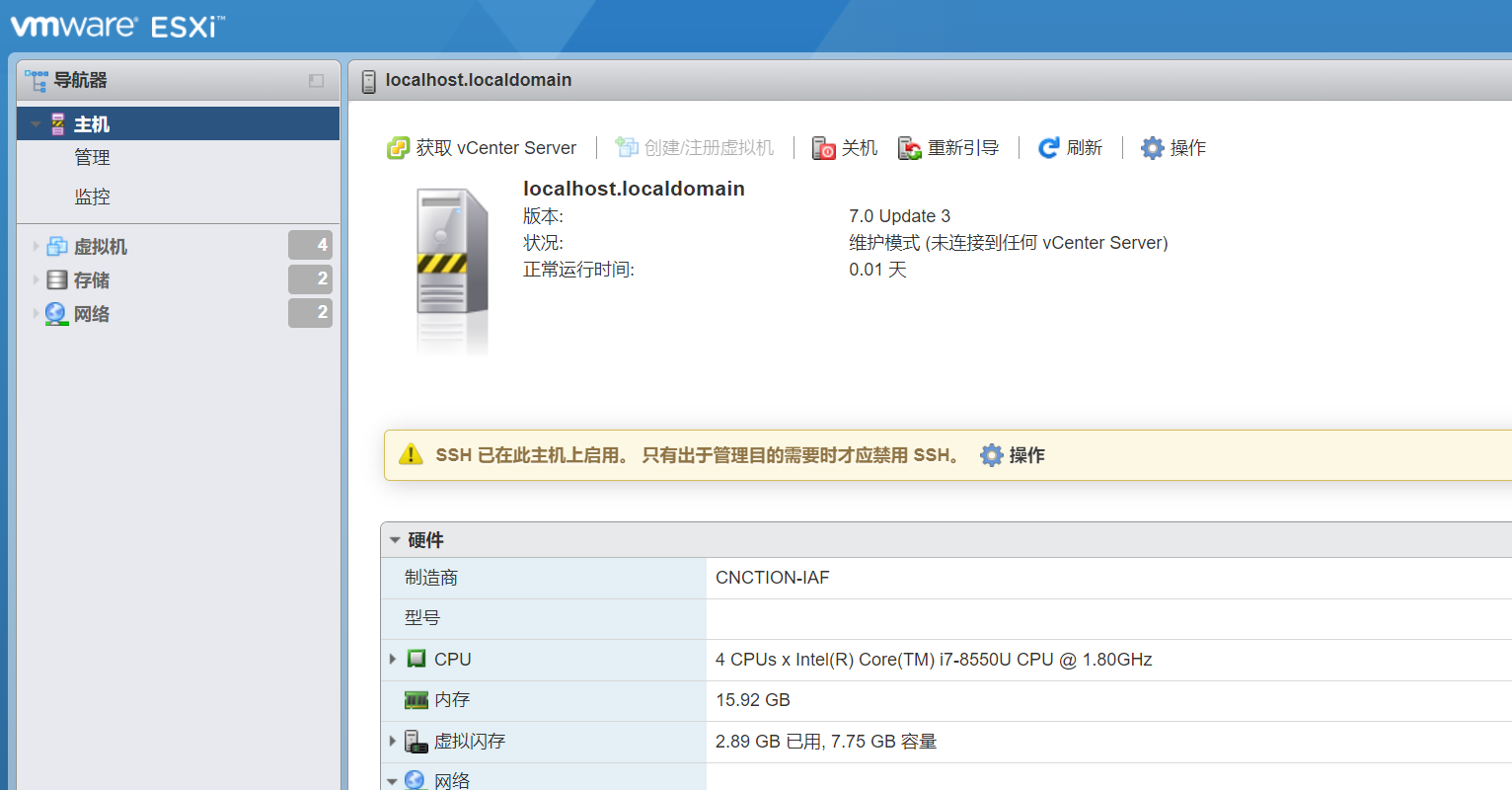Click the virtual flash icon in hardware
1512x790 pixels.
pos(416,742)
